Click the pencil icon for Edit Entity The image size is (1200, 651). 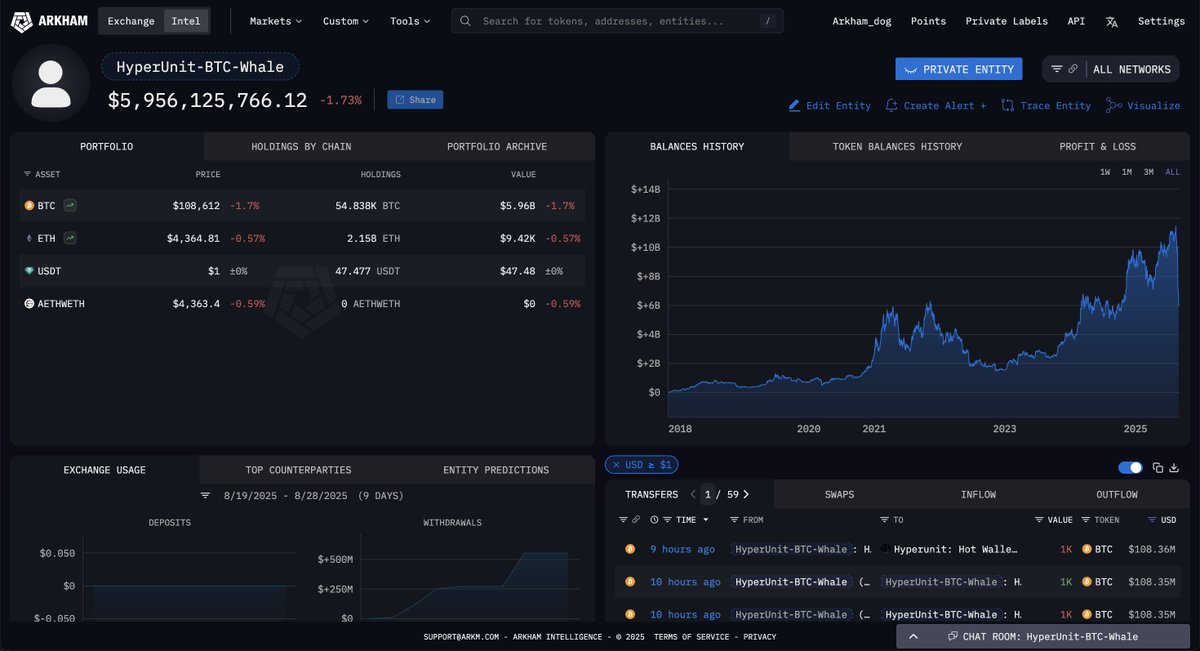(x=794, y=105)
